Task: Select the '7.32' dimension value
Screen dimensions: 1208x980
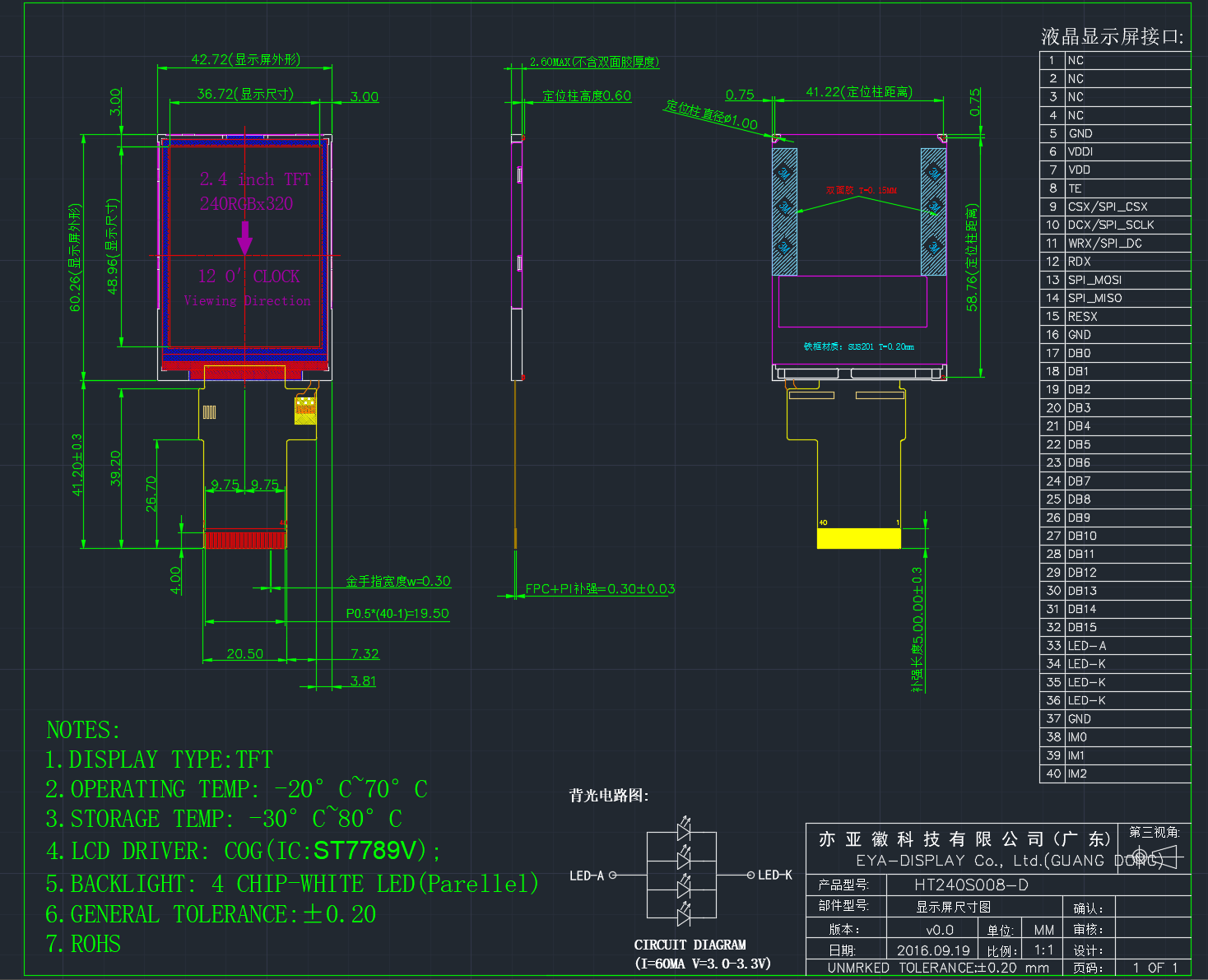Action: (x=365, y=653)
